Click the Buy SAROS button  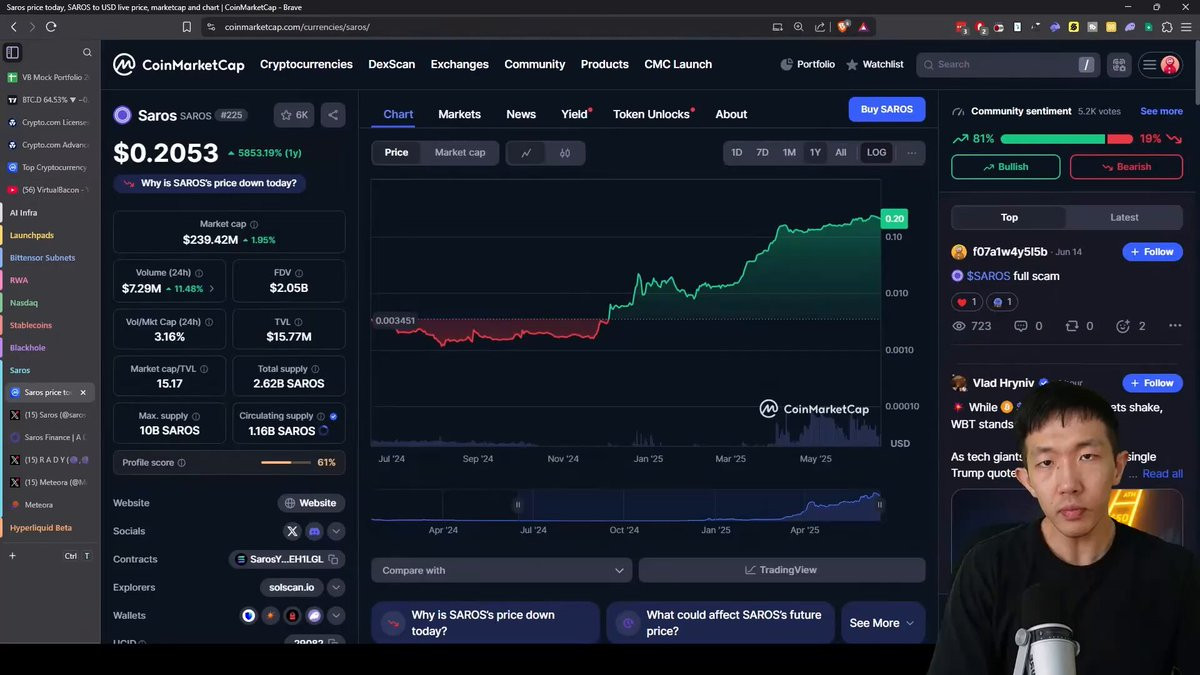887,109
